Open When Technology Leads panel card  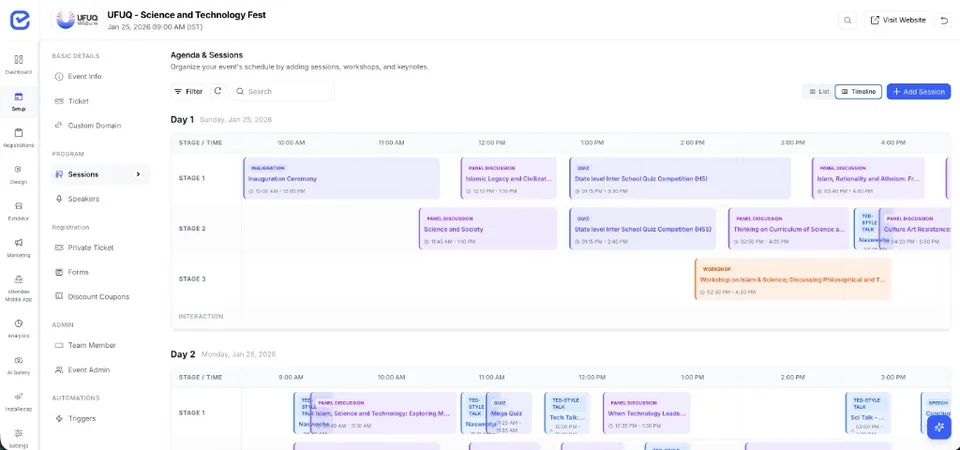coord(647,413)
